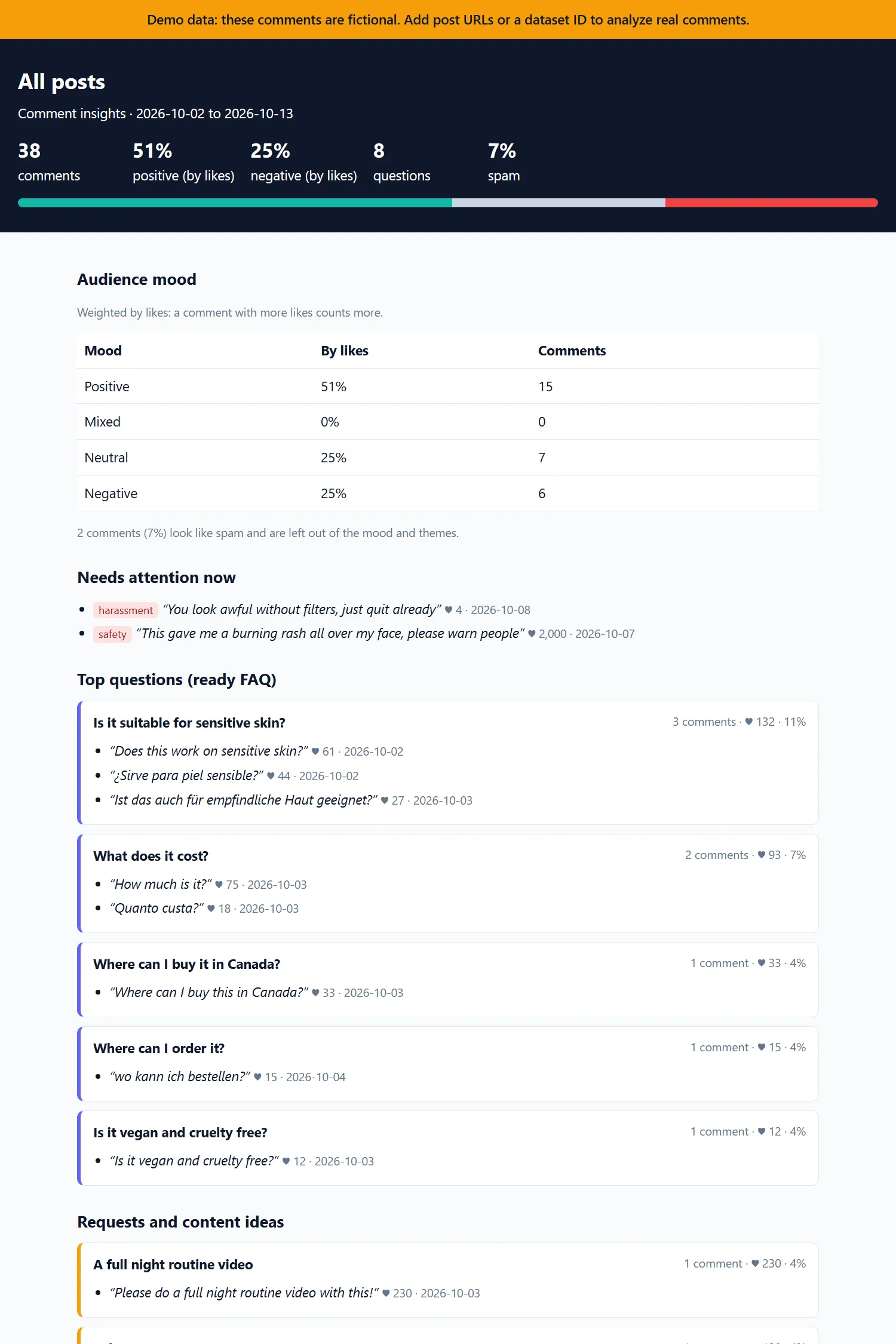The image size is (896, 1344).
Task: Open the 'Where can I buy it in Canada?' title
Action: click(187, 964)
